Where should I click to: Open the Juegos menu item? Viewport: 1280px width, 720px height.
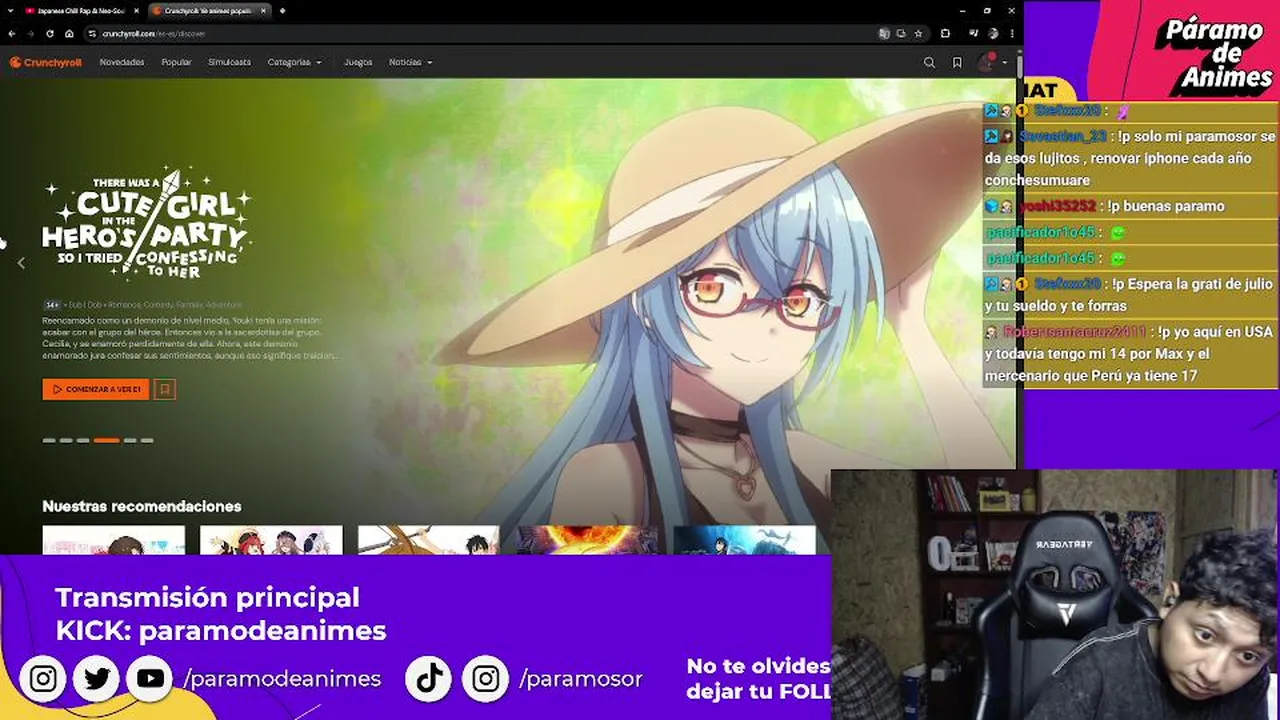tap(358, 62)
